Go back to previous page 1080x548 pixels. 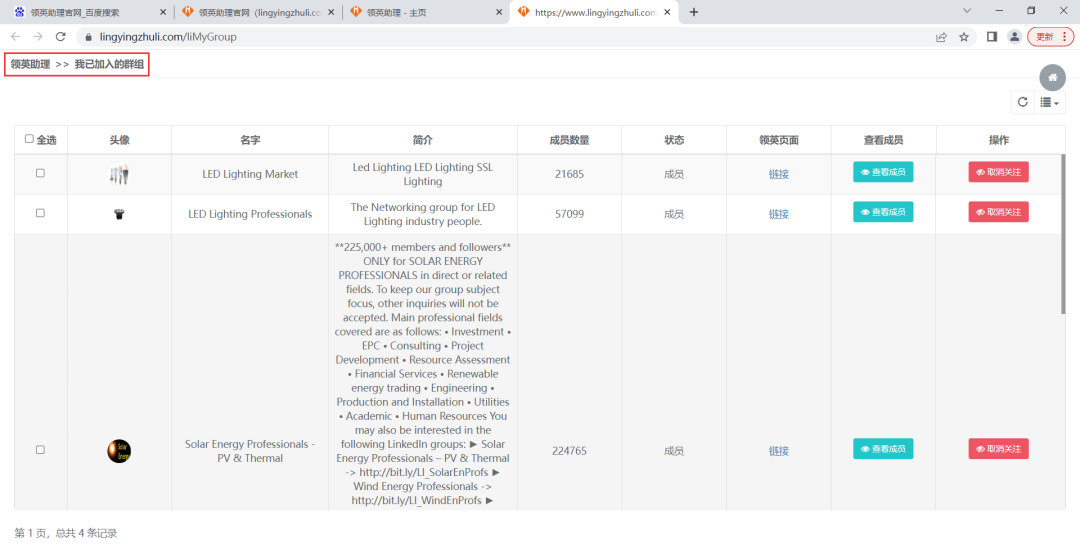coord(16,37)
